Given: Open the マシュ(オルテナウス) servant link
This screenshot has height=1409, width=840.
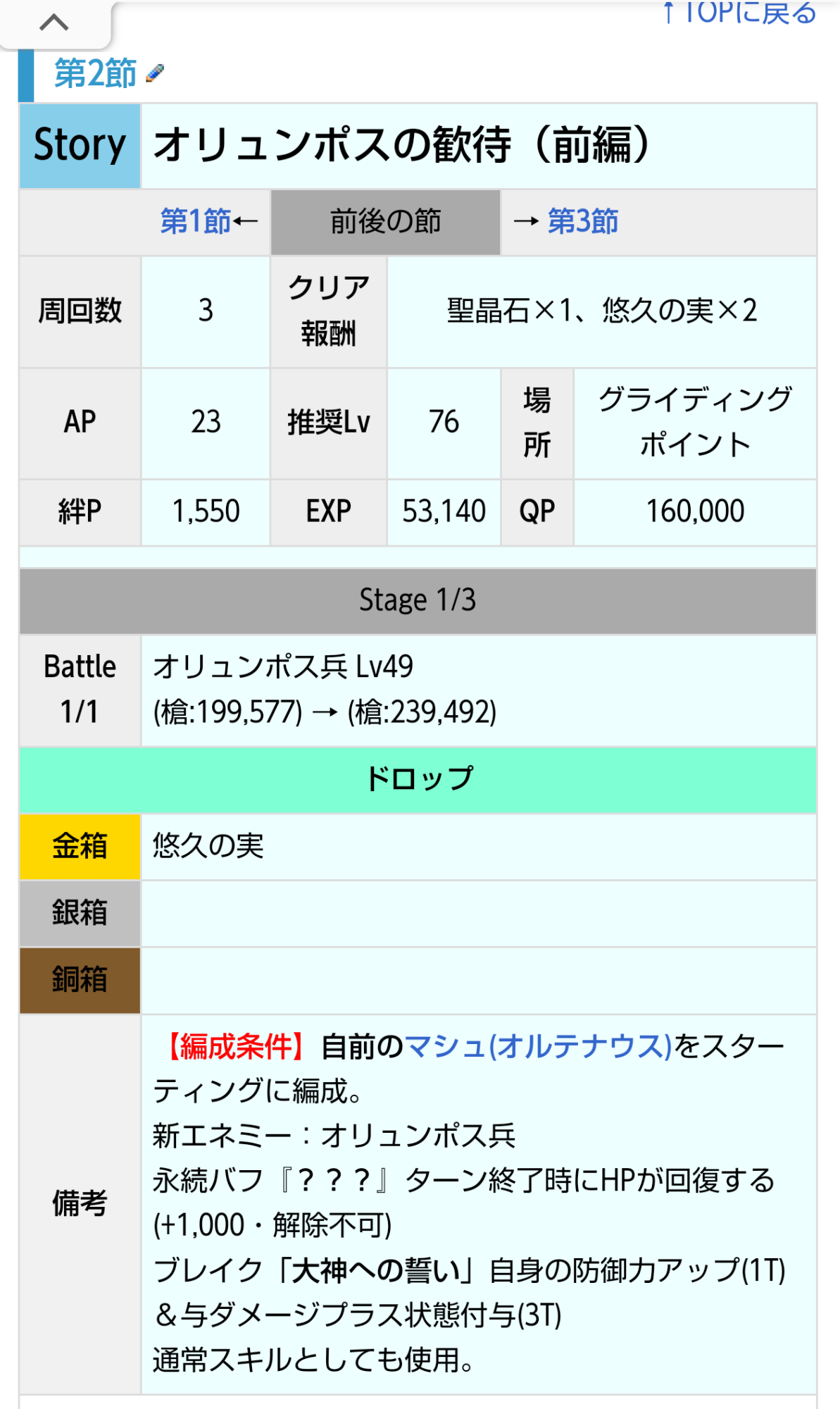Looking at the screenshot, I should coord(539,1046).
